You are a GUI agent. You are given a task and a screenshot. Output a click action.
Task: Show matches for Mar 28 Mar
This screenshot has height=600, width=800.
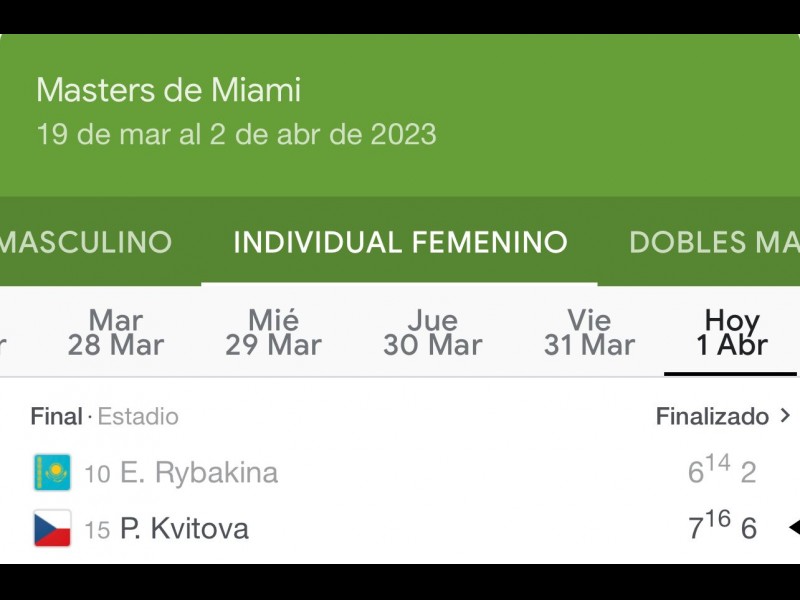[x=115, y=333]
